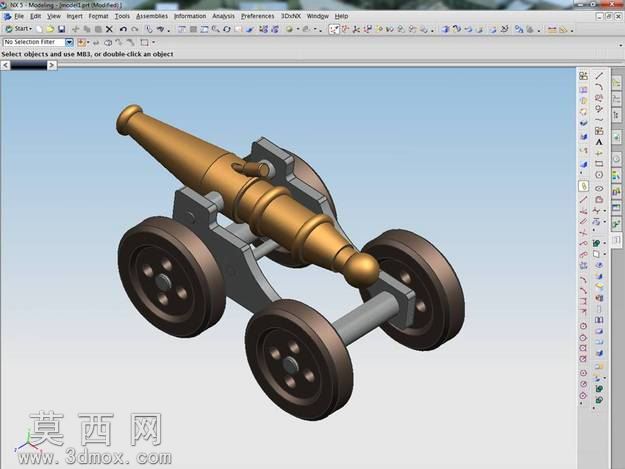Expand the arrow next to the orange selection icon

tap(88, 42)
